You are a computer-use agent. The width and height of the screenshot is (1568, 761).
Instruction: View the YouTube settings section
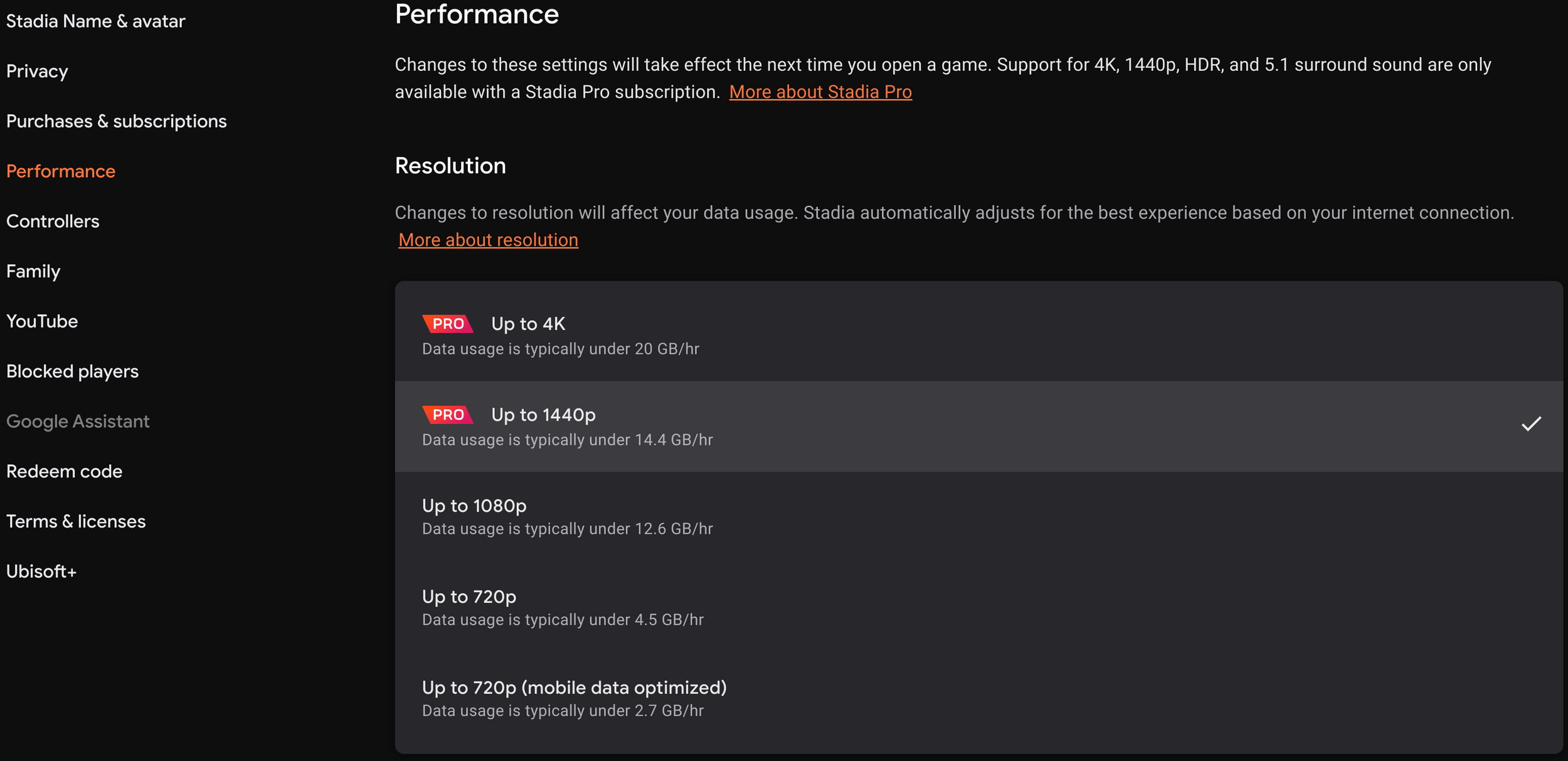click(x=42, y=321)
